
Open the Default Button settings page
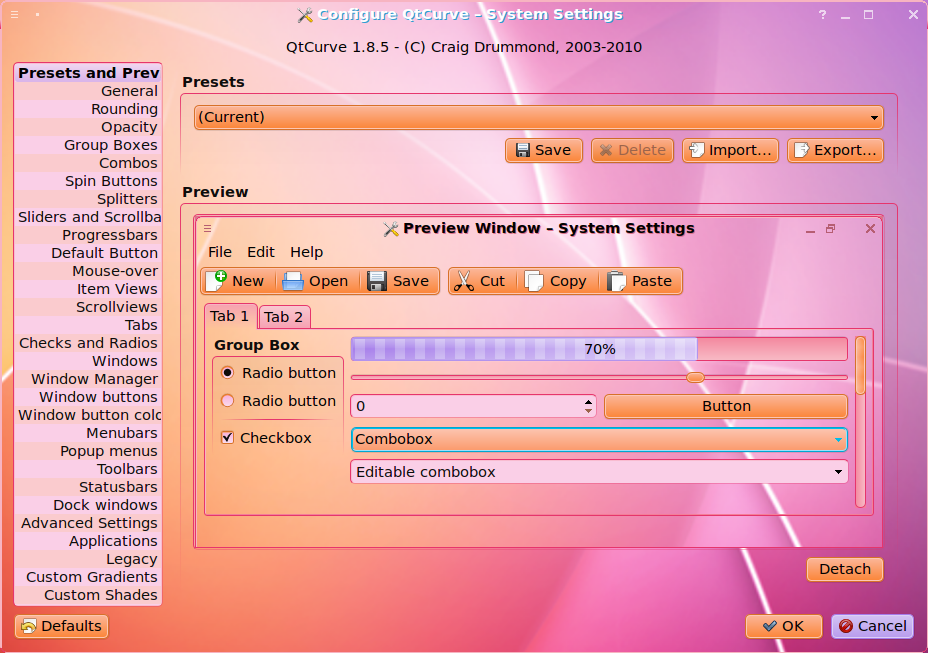(x=88, y=253)
